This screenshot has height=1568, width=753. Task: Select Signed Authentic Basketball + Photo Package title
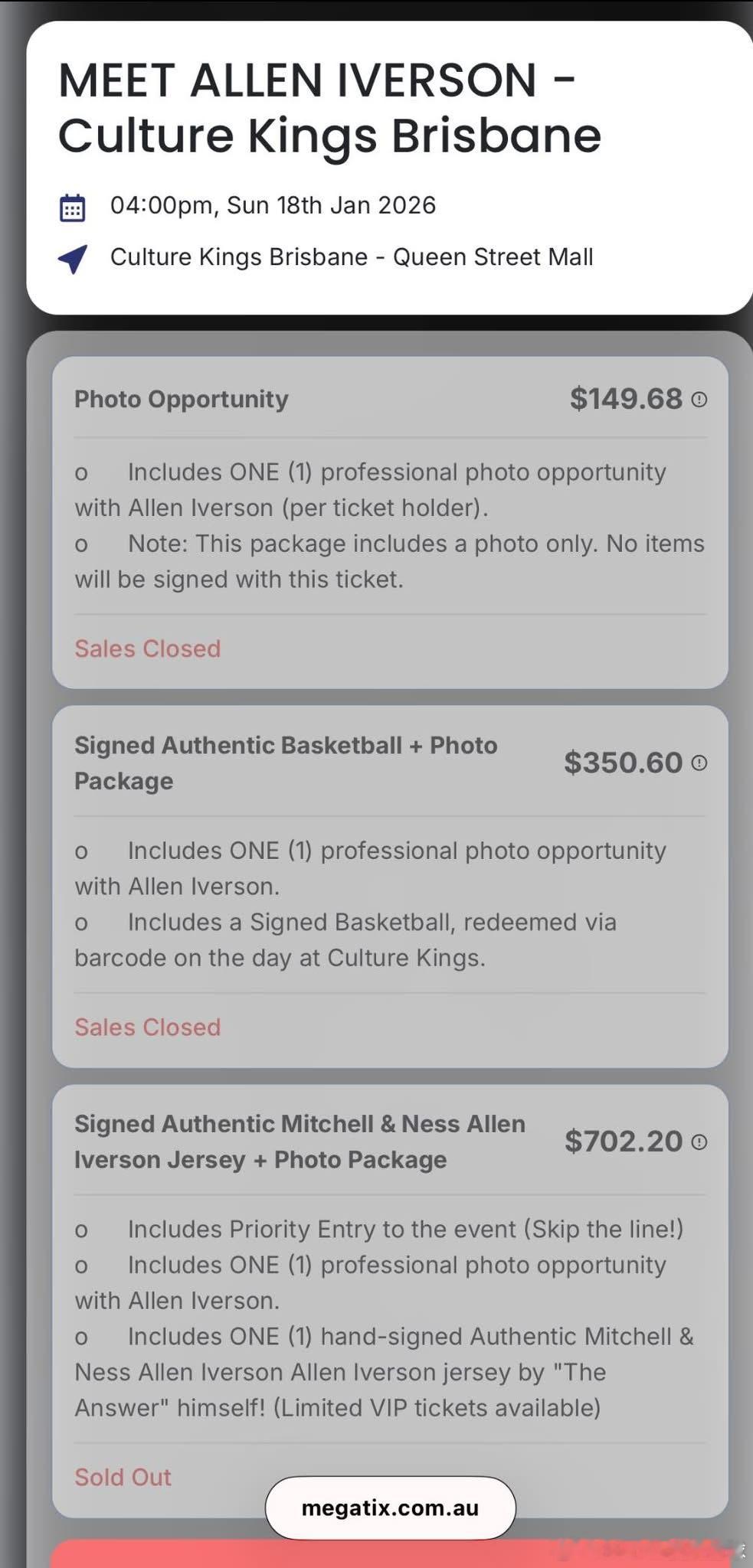click(x=286, y=763)
